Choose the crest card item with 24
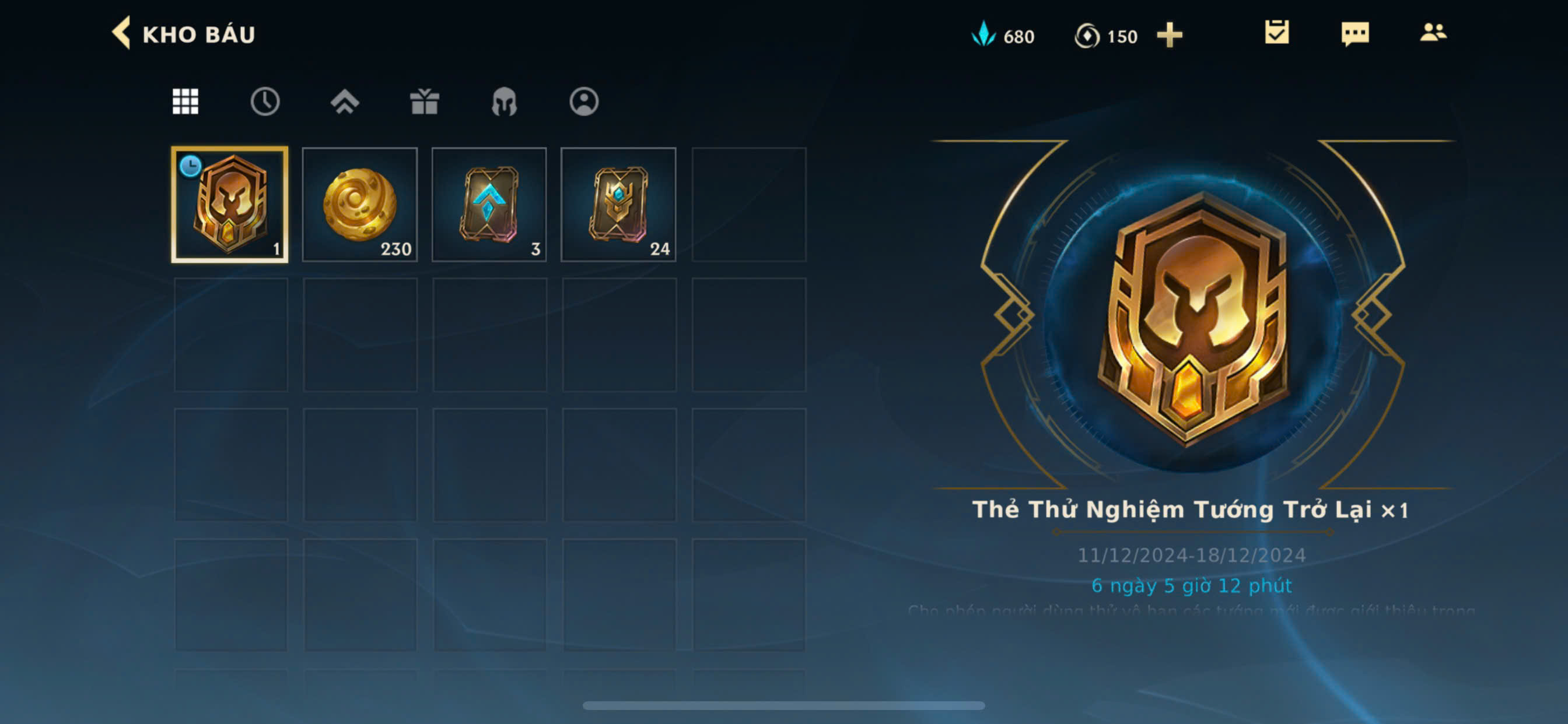This screenshot has width=1568, height=724. point(618,205)
